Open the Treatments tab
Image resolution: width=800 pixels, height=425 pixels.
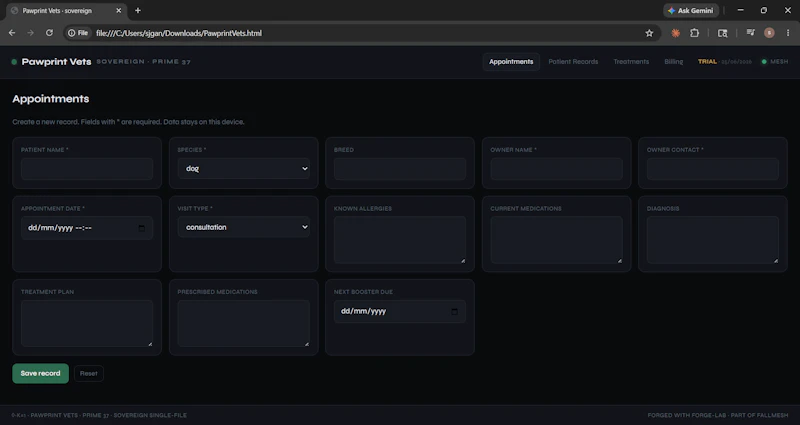point(631,62)
